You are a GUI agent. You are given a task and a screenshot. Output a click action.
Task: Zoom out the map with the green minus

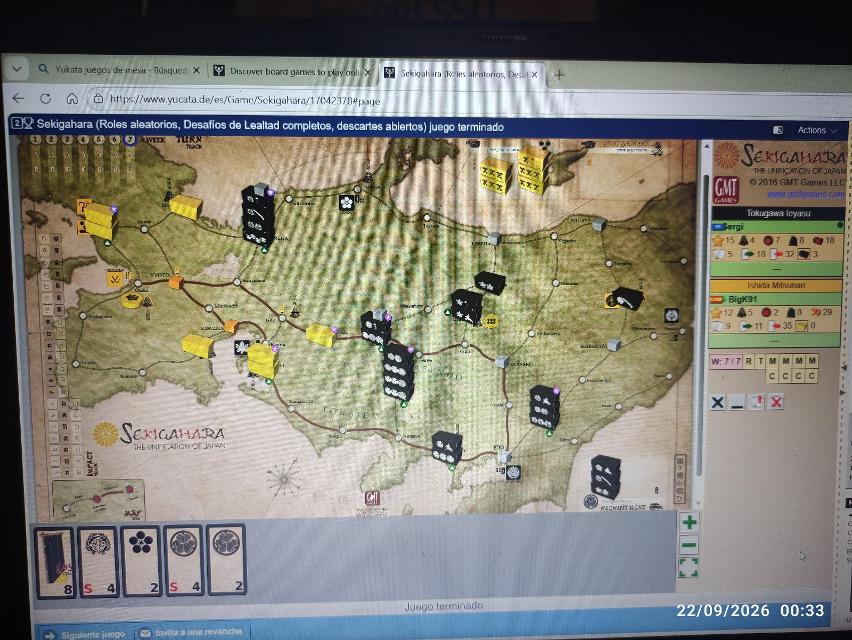pyautogui.click(x=689, y=545)
